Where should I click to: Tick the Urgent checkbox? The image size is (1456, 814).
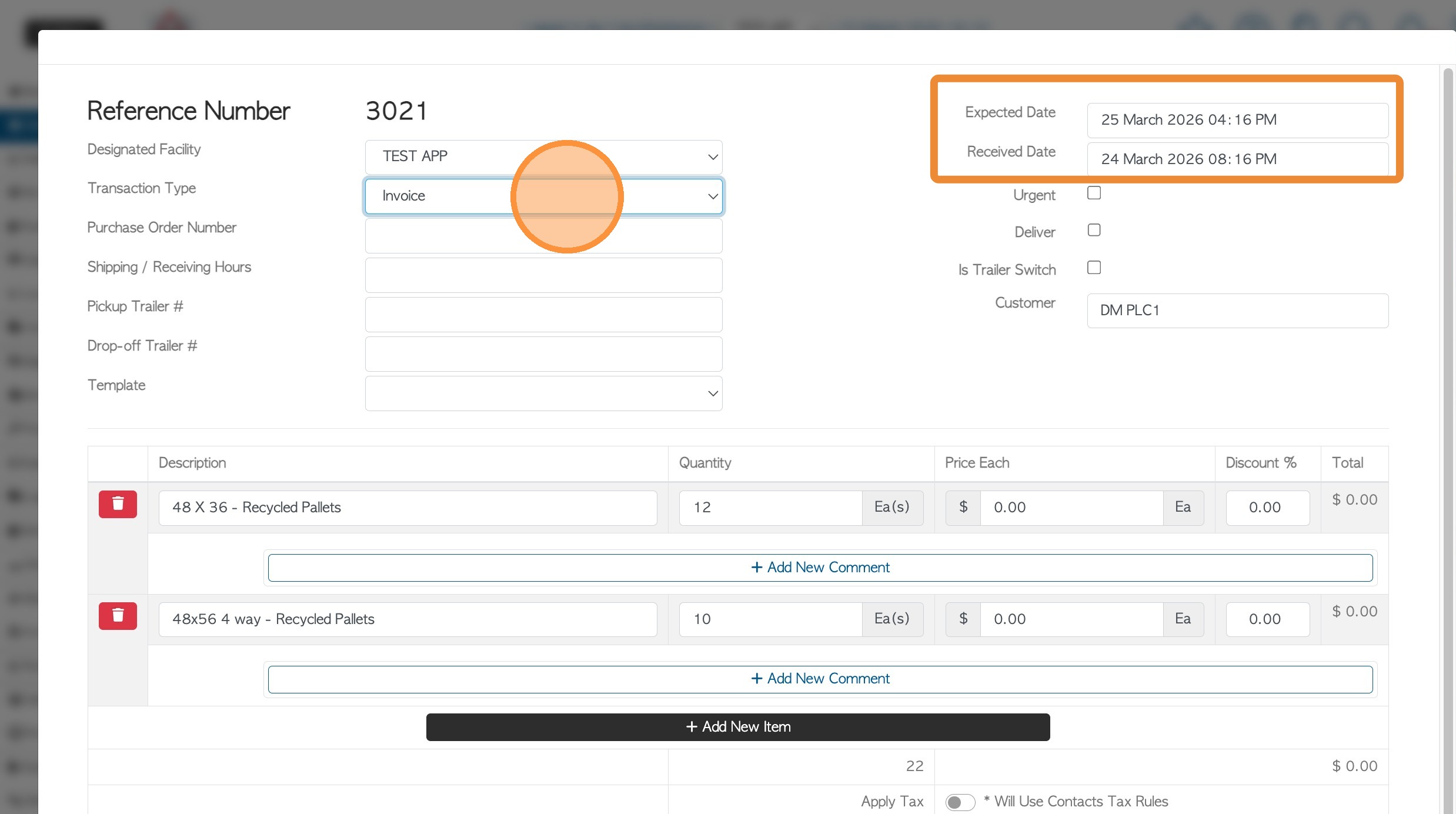(x=1094, y=193)
